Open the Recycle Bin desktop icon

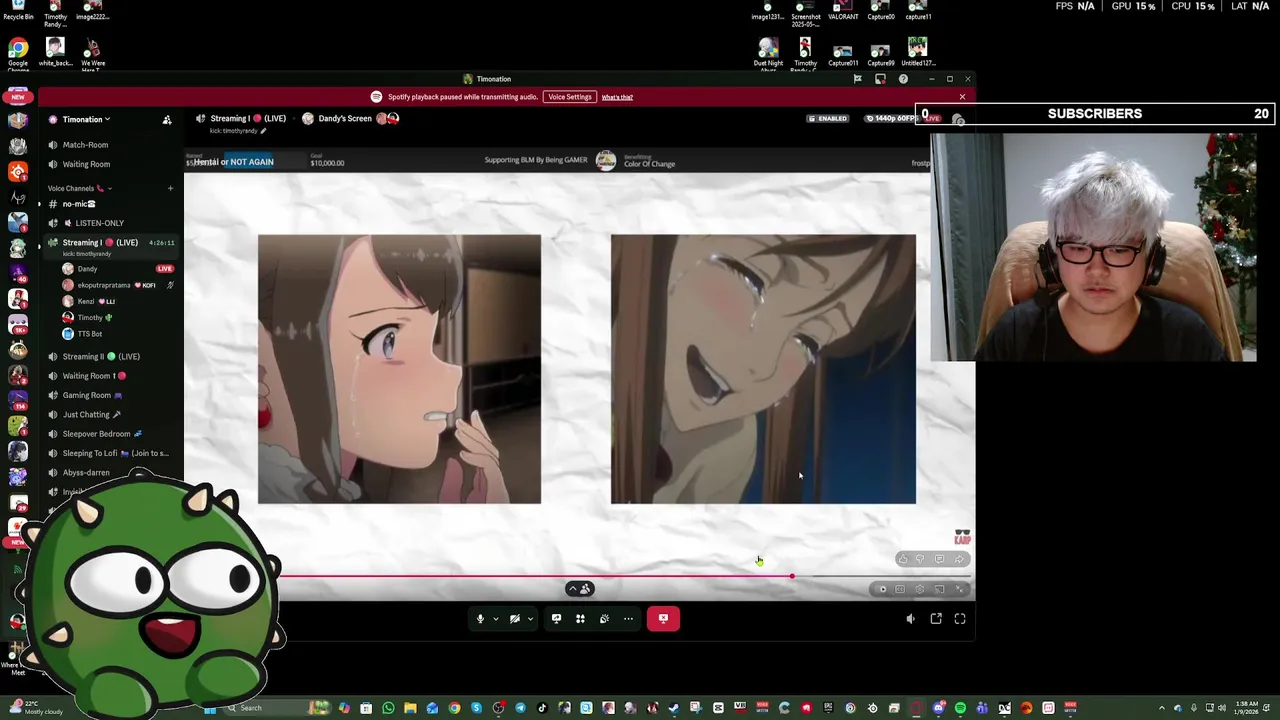[18, 11]
